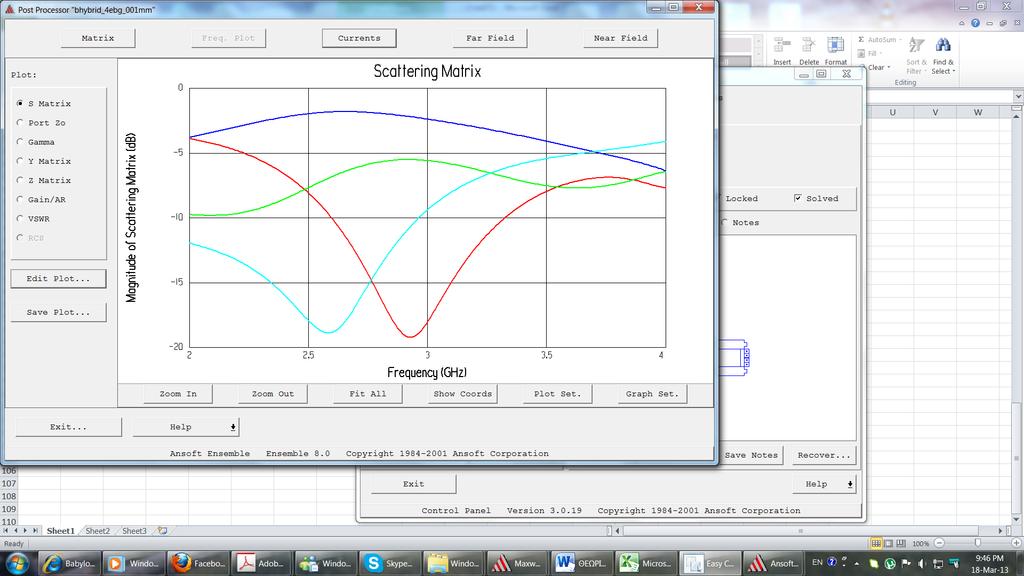The width and height of the screenshot is (1024, 576).
Task: Switch to Ansoft taskbar item
Action: click(773, 563)
